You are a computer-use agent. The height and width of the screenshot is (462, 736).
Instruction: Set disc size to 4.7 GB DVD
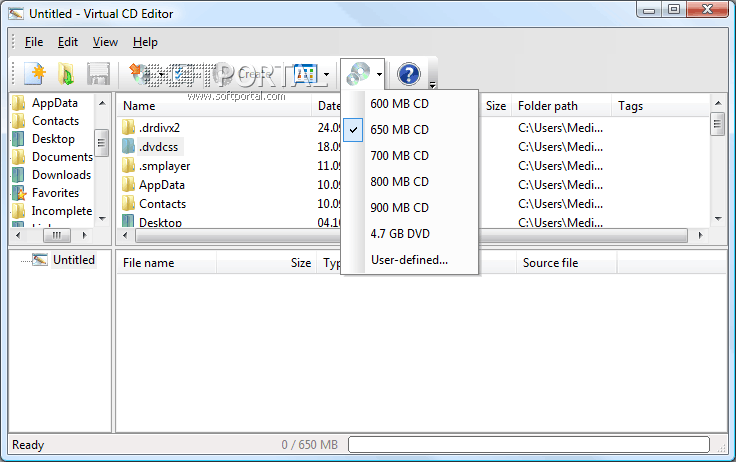(399, 234)
